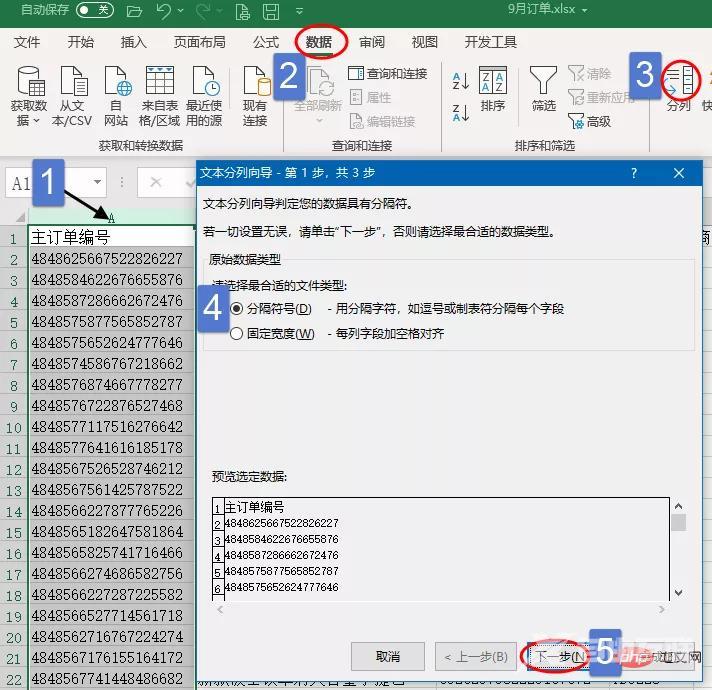Switch to the 公式 (Formulas) tab
Screen dimensions: 712x690
(266, 43)
